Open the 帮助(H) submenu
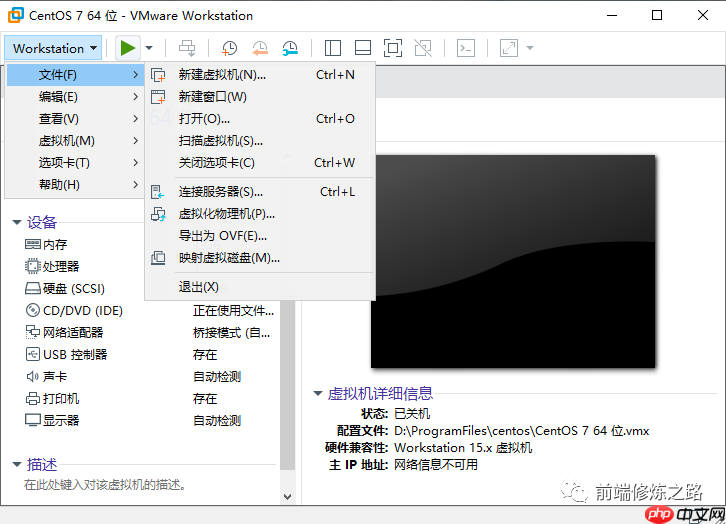 (74, 185)
